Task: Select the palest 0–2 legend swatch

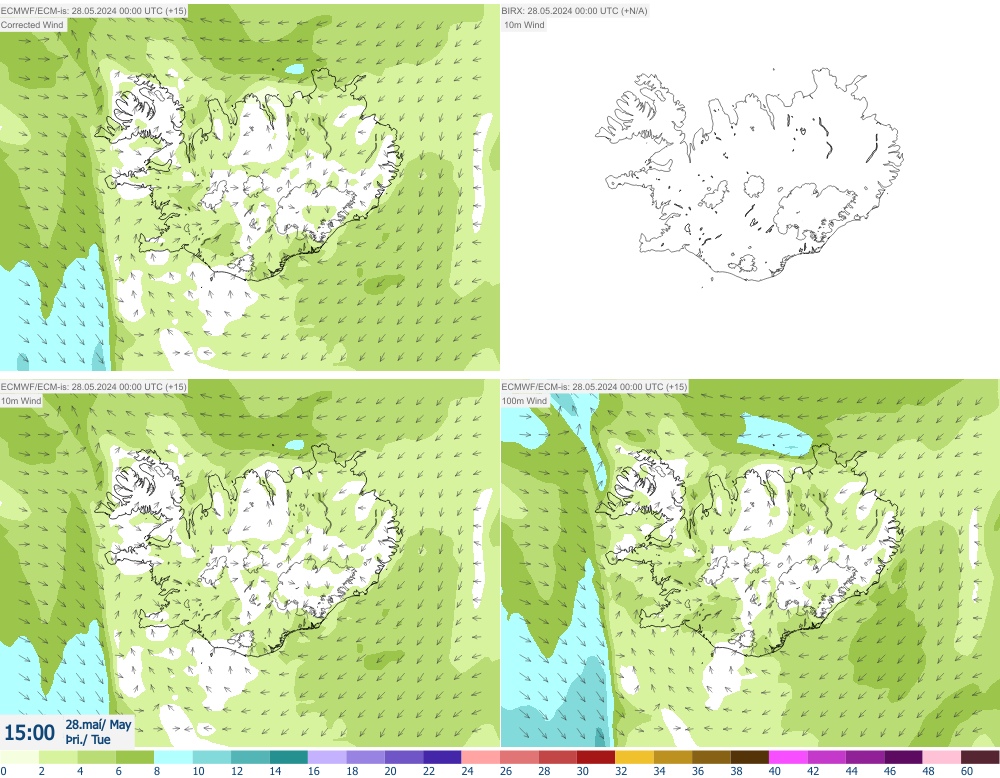Action: pos(19,757)
